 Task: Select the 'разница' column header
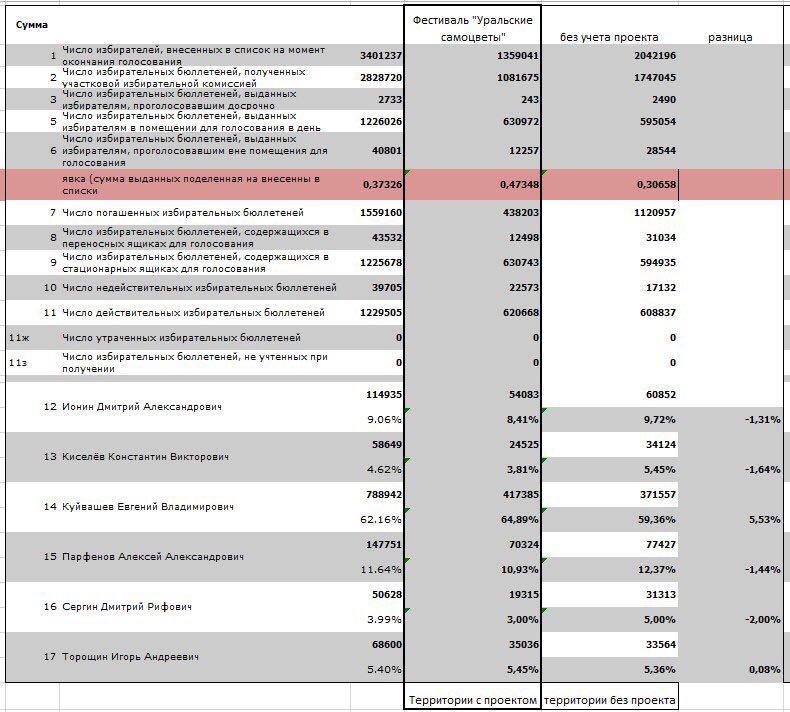point(730,37)
